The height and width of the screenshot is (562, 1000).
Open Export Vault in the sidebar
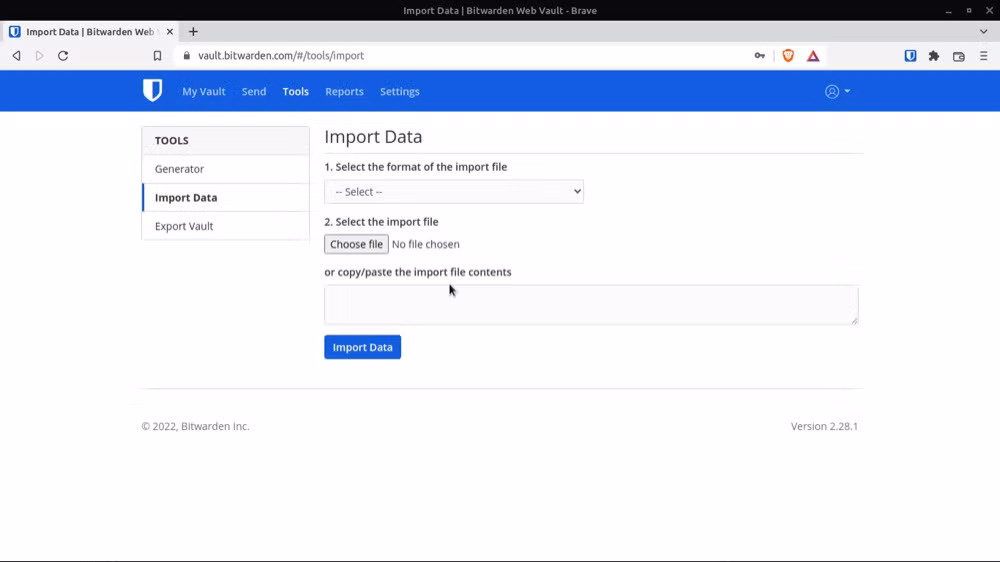[226, 226]
